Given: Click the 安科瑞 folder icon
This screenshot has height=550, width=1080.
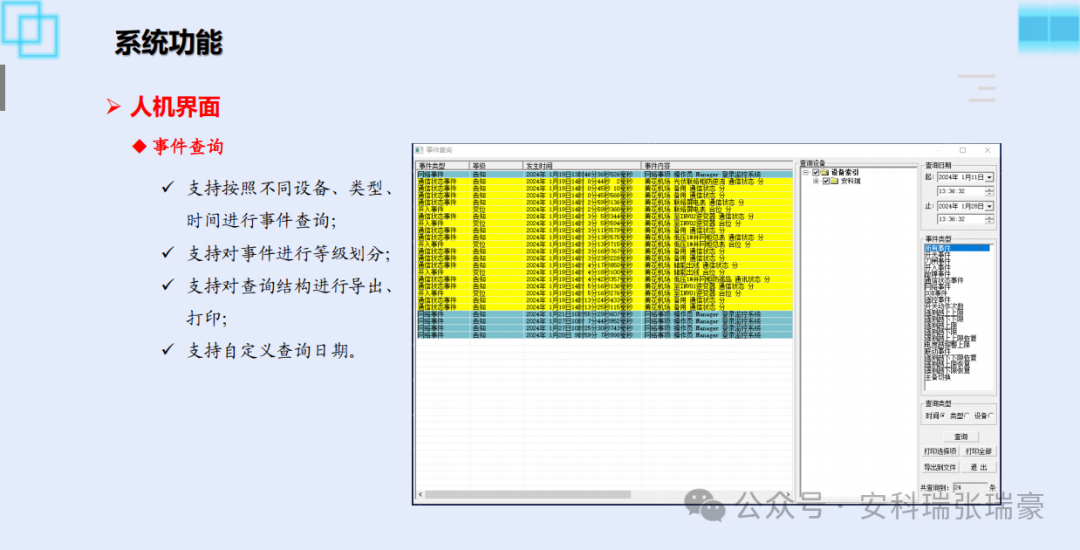Looking at the screenshot, I should click(835, 181).
